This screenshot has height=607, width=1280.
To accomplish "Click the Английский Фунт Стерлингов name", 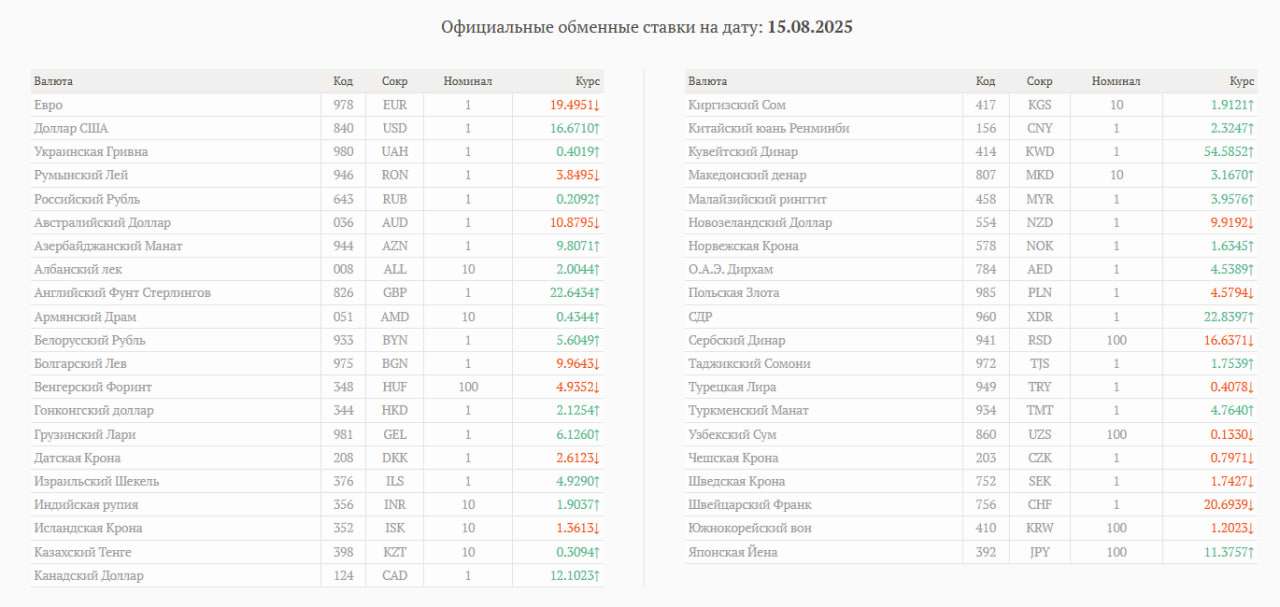I will pos(122,293).
